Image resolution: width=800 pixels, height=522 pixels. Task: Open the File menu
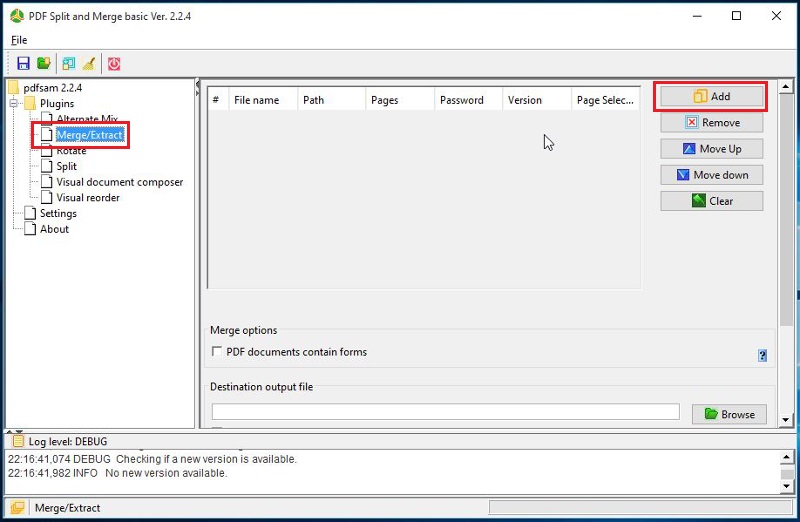[19, 40]
